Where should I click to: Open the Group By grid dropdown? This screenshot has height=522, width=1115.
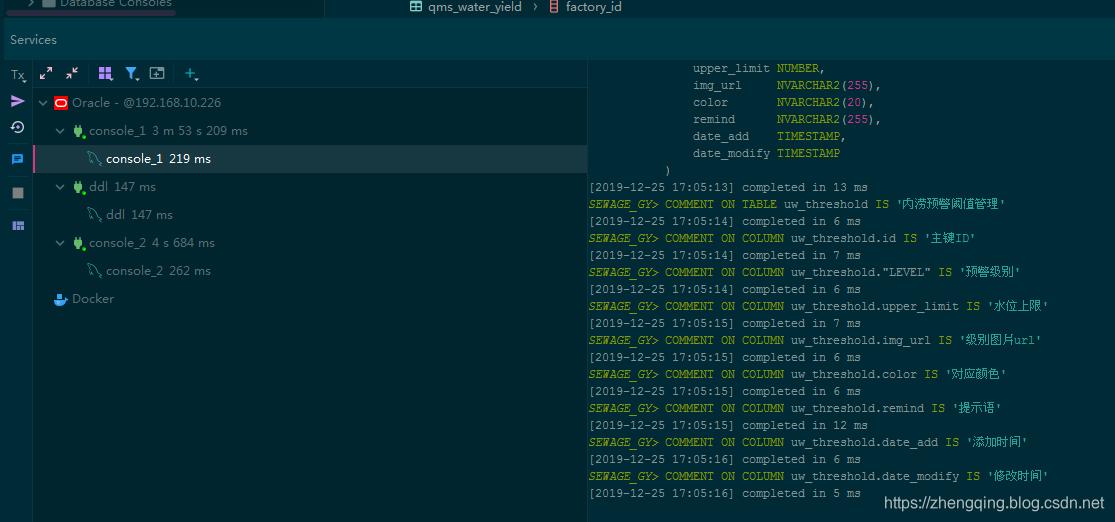click(106, 73)
